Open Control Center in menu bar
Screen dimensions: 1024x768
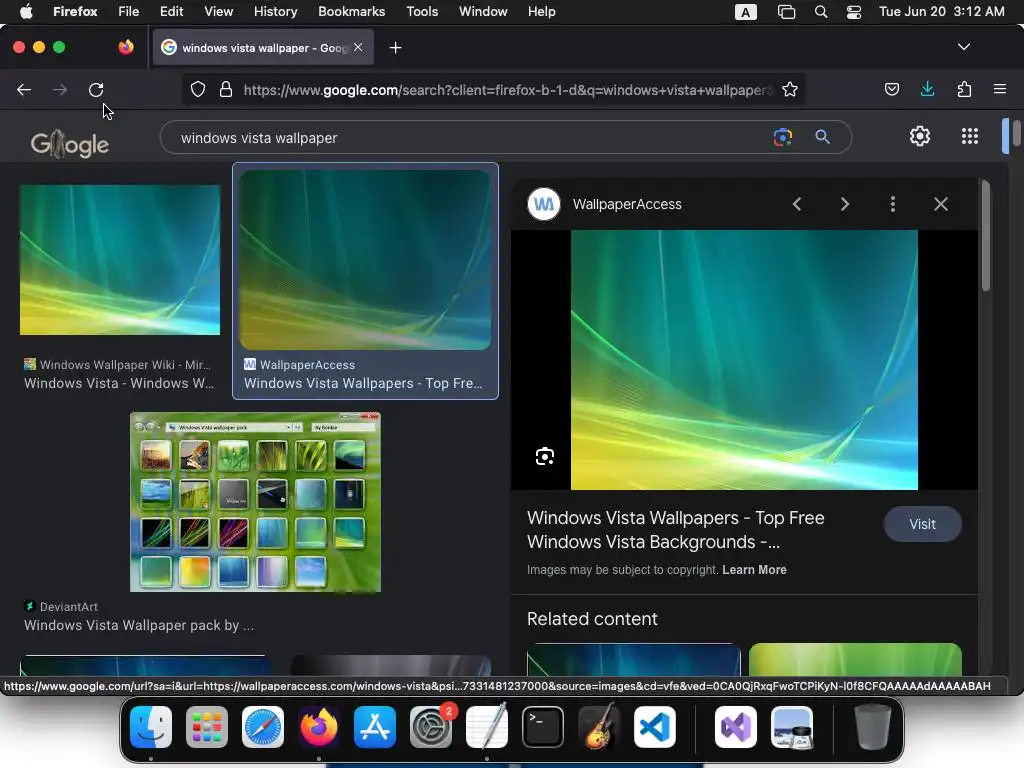point(854,12)
